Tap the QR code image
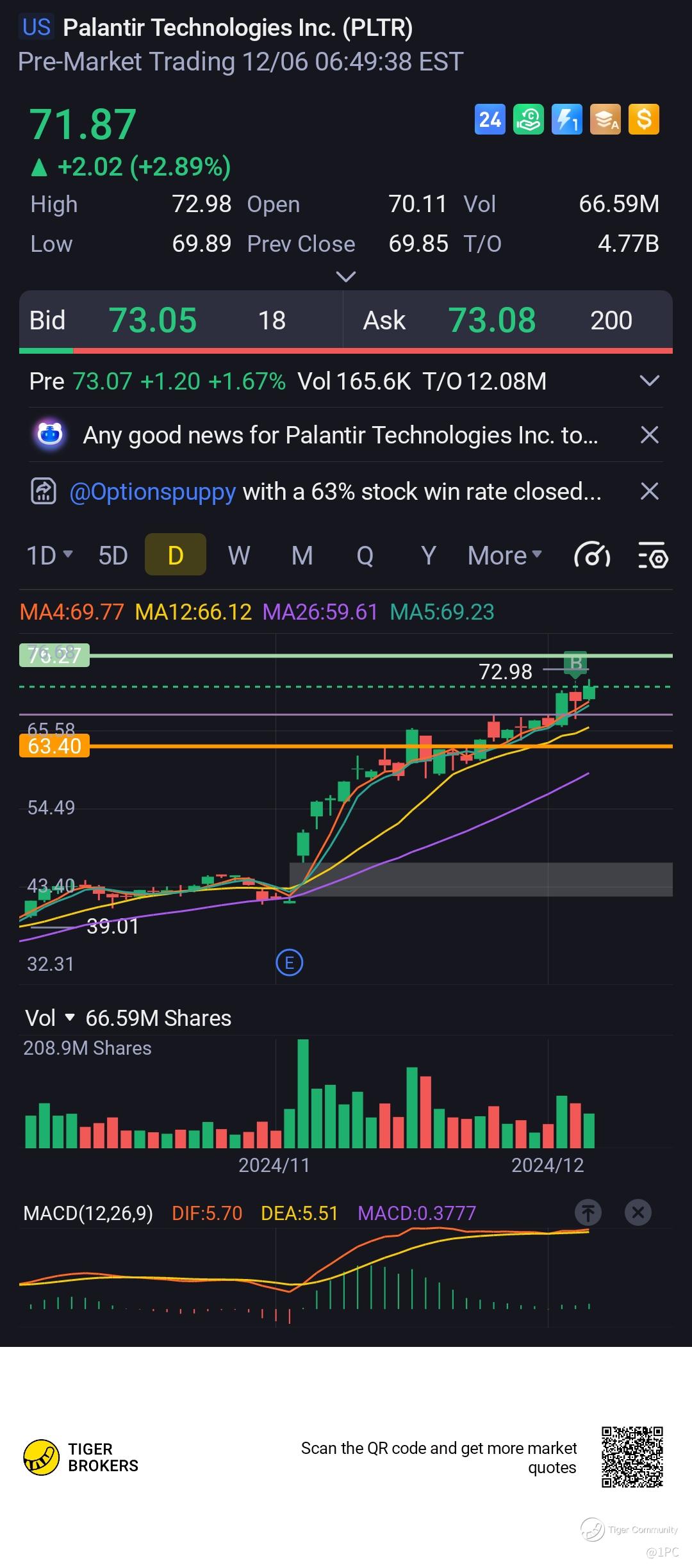Image resolution: width=692 pixels, height=1568 pixels. pos(632,1457)
